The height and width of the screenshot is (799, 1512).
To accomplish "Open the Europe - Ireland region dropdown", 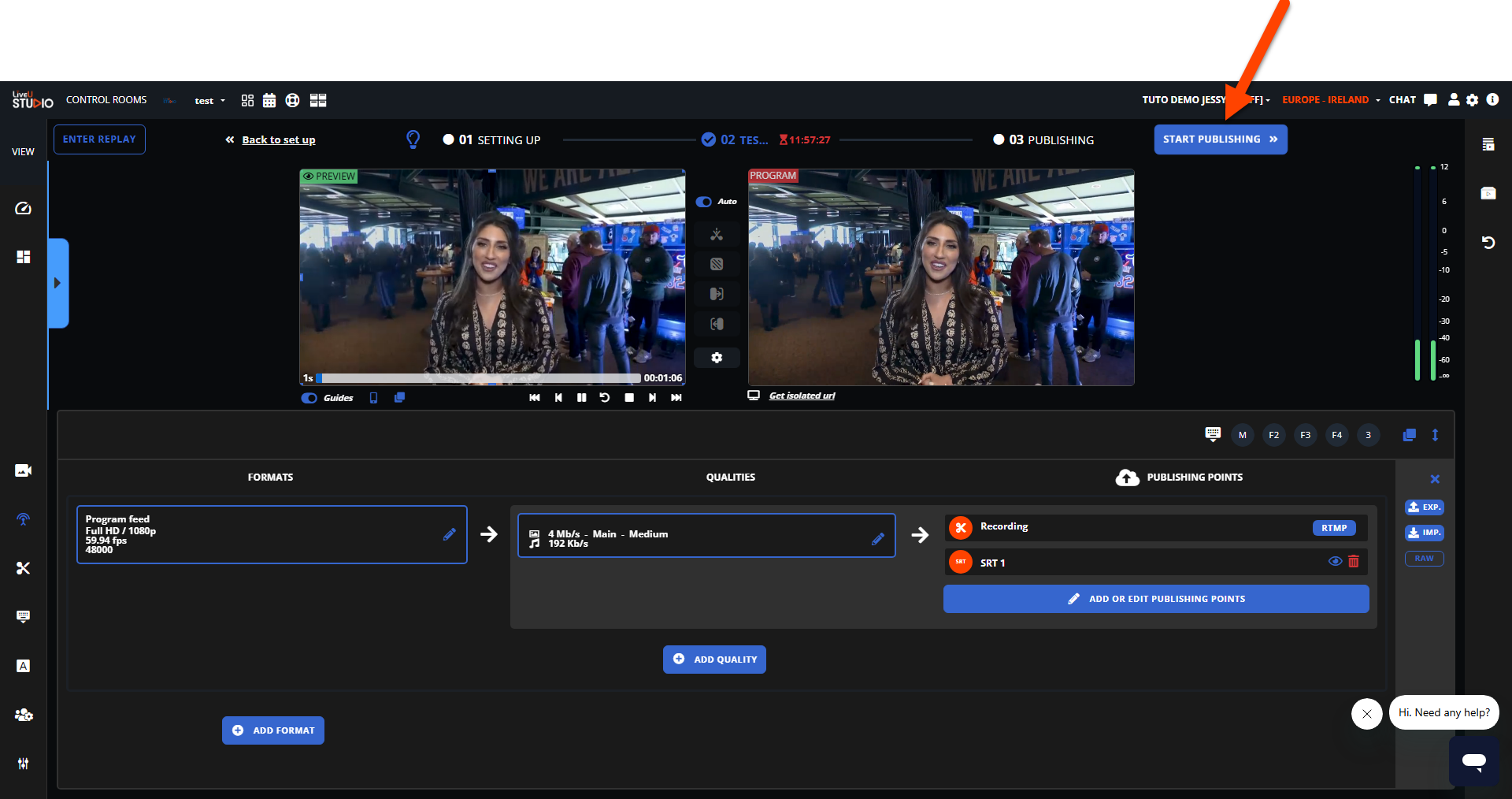I will click(x=1330, y=100).
